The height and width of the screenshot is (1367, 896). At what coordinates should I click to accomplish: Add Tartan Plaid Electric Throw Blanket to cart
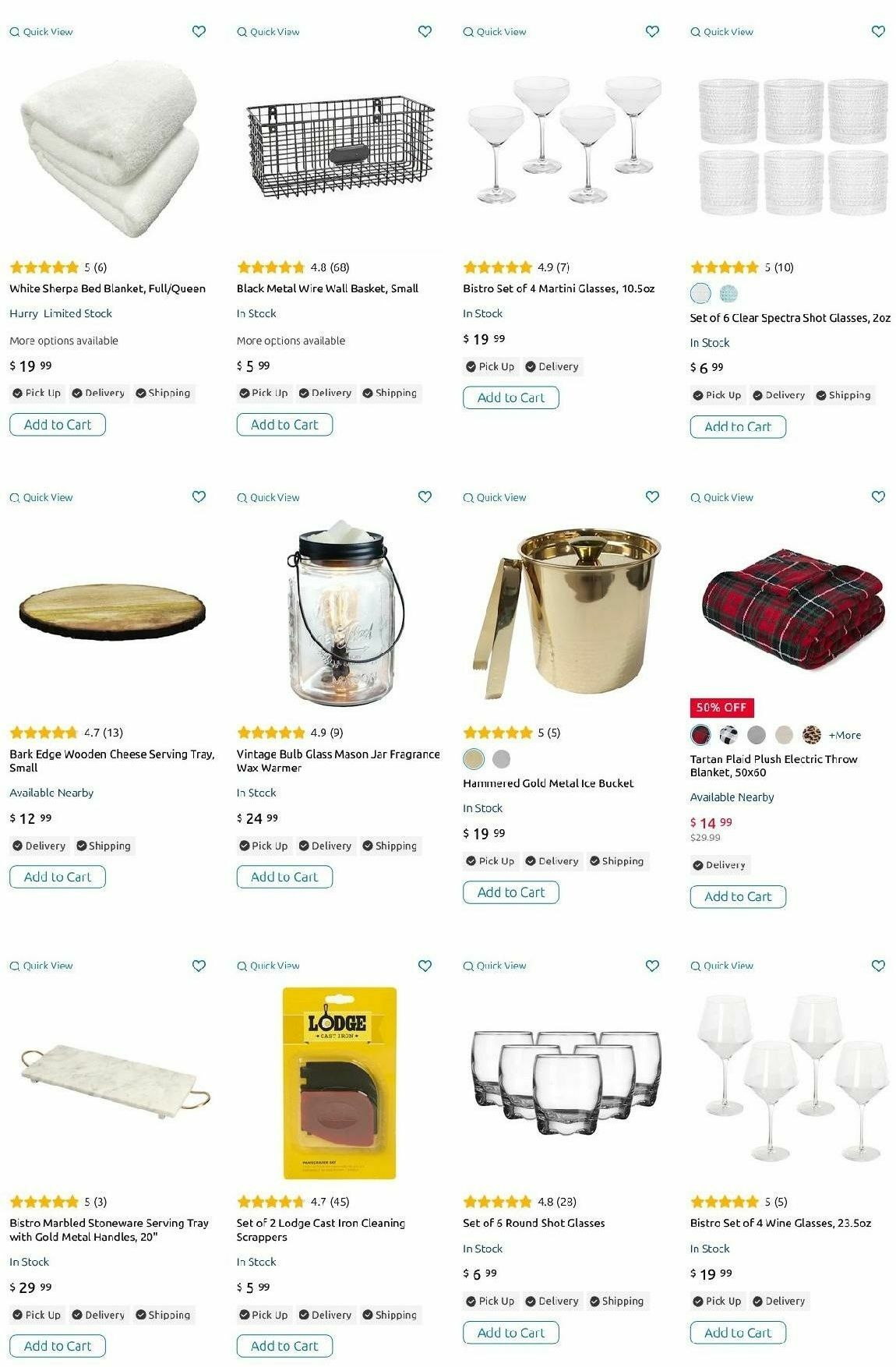(738, 896)
